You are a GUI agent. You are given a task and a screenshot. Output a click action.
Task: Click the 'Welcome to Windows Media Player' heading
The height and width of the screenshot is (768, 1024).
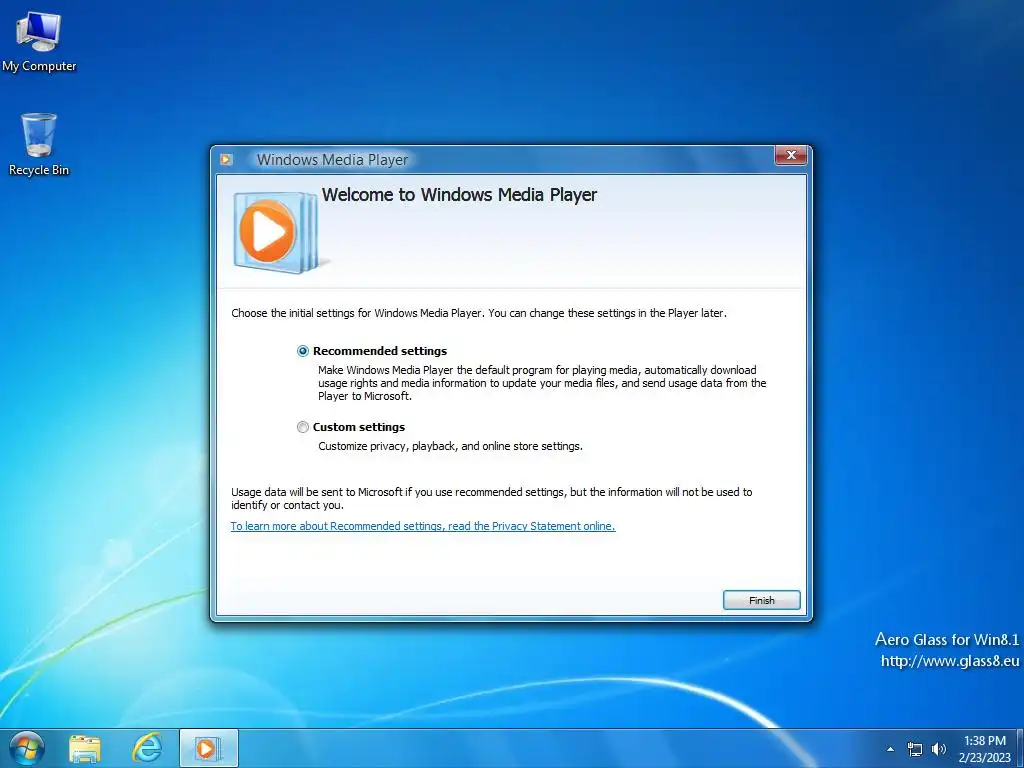(x=459, y=195)
